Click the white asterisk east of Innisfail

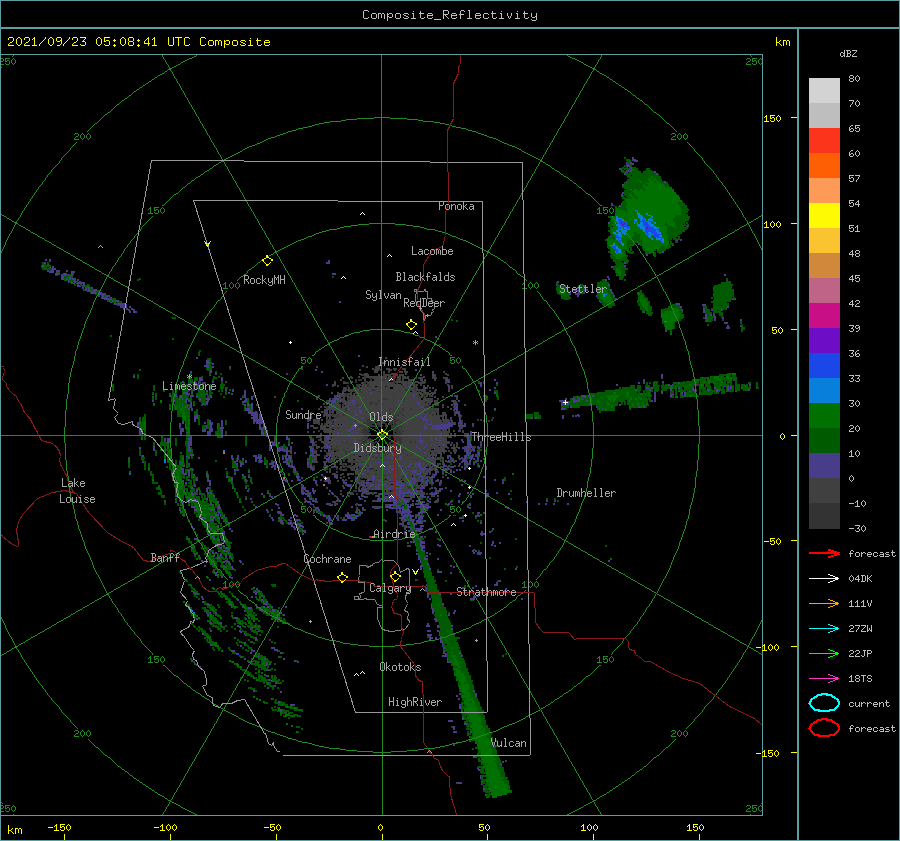click(x=475, y=343)
